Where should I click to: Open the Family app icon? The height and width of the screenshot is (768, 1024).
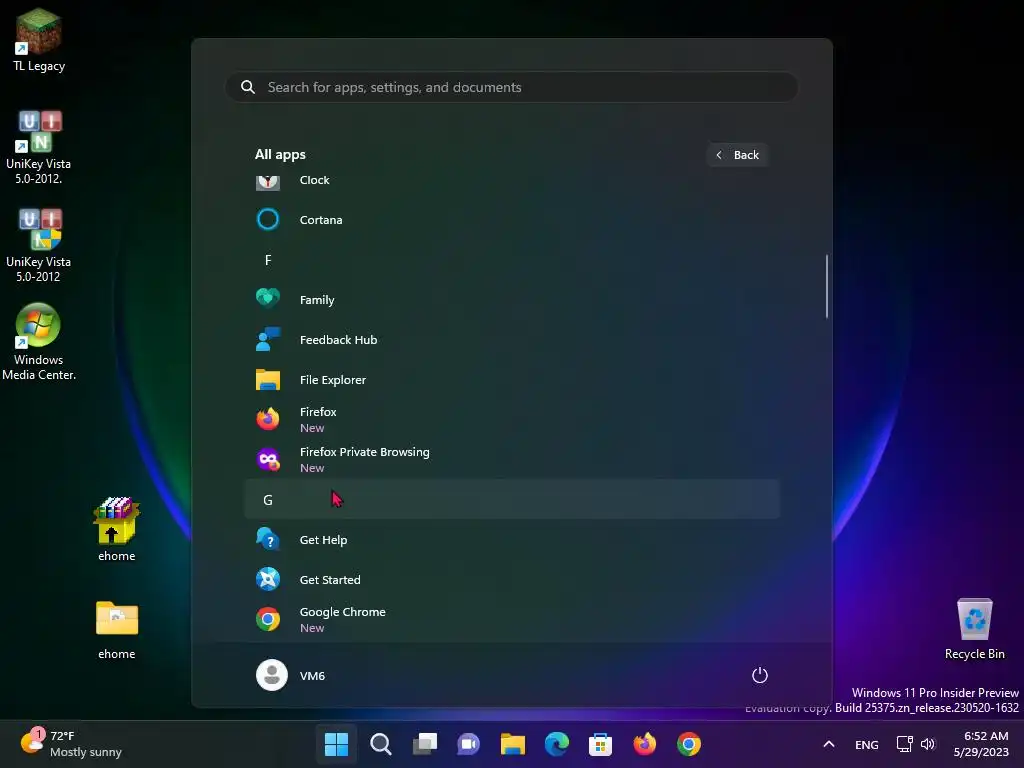[x=268, y=299]
